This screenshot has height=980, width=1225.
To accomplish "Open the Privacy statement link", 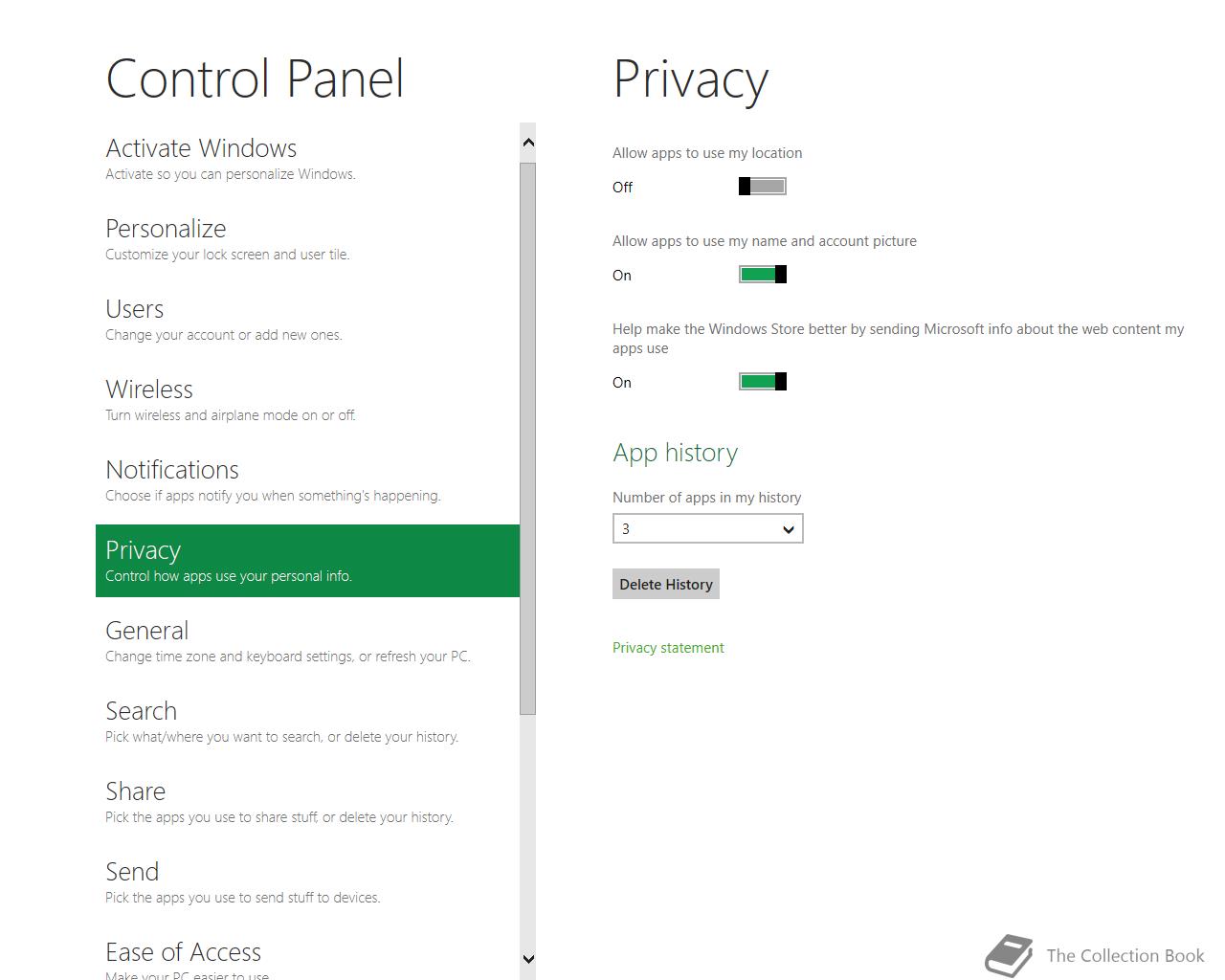I will (x=668, y=648).
